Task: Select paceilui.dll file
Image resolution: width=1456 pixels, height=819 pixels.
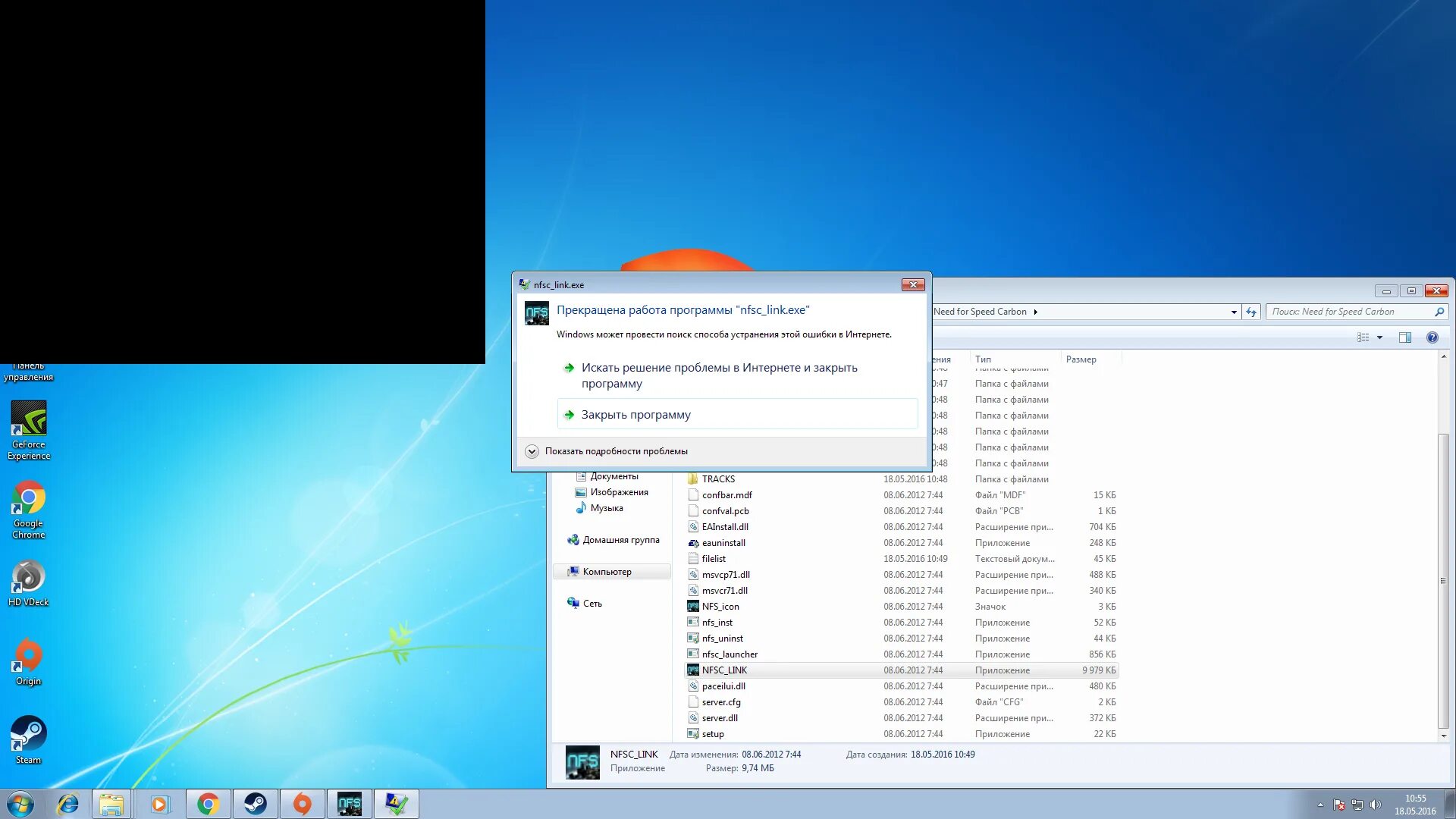Action: [x=901, y=686]
